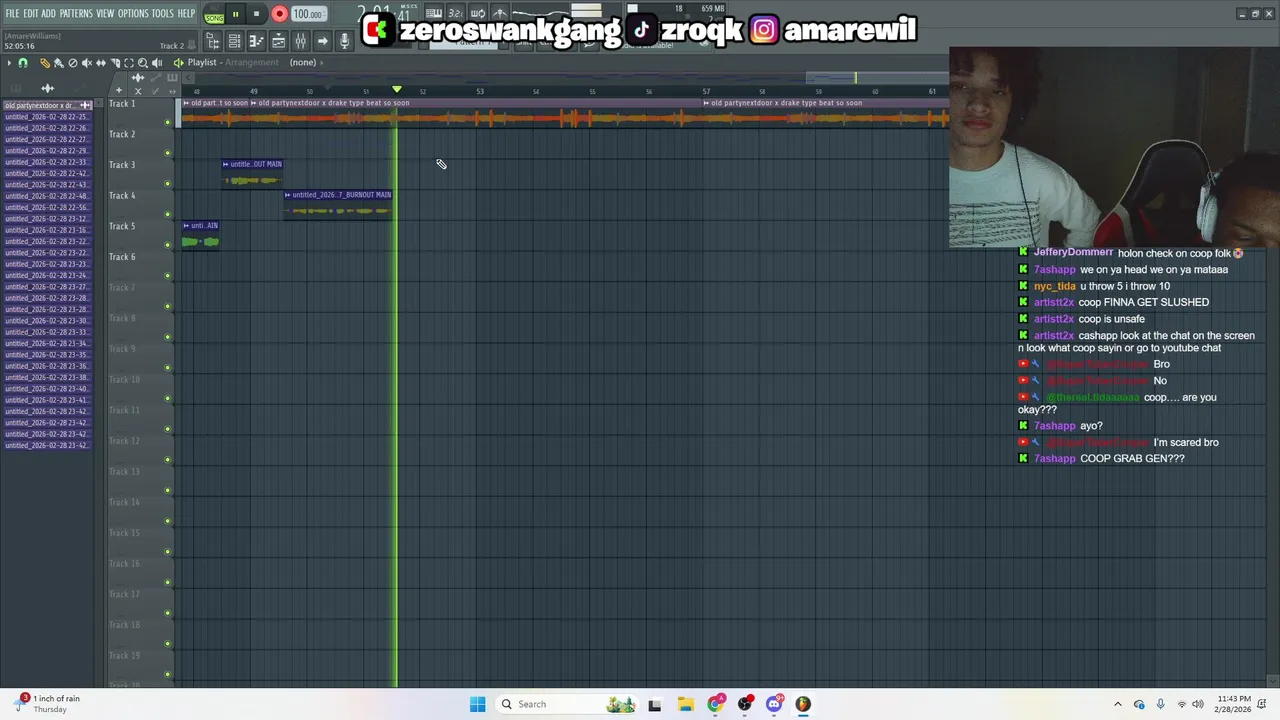Screen dimensions: 1280x720
Task: Open File Explorer from the taskbar
Action: 685,704
